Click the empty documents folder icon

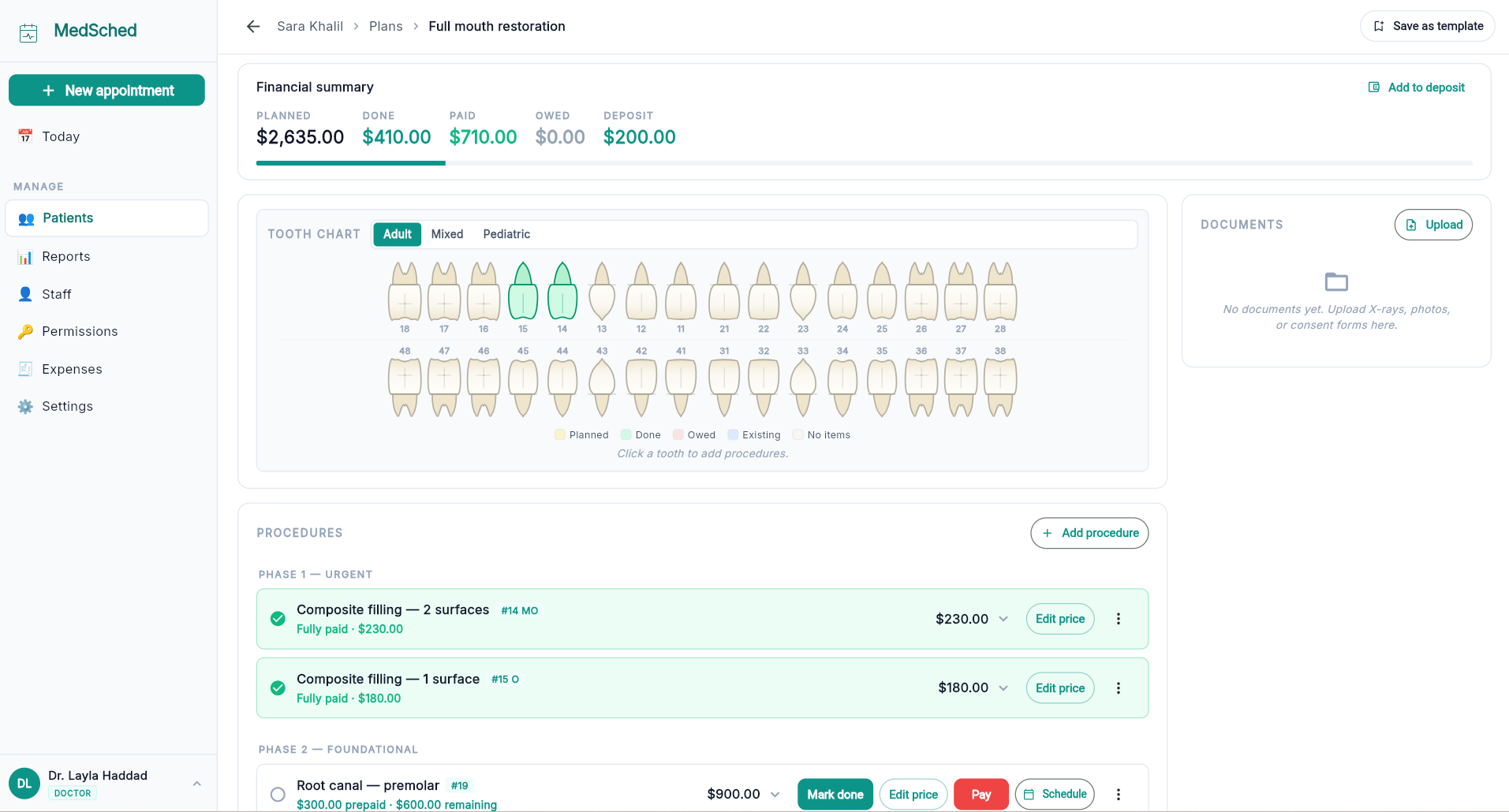point(1336,281)
